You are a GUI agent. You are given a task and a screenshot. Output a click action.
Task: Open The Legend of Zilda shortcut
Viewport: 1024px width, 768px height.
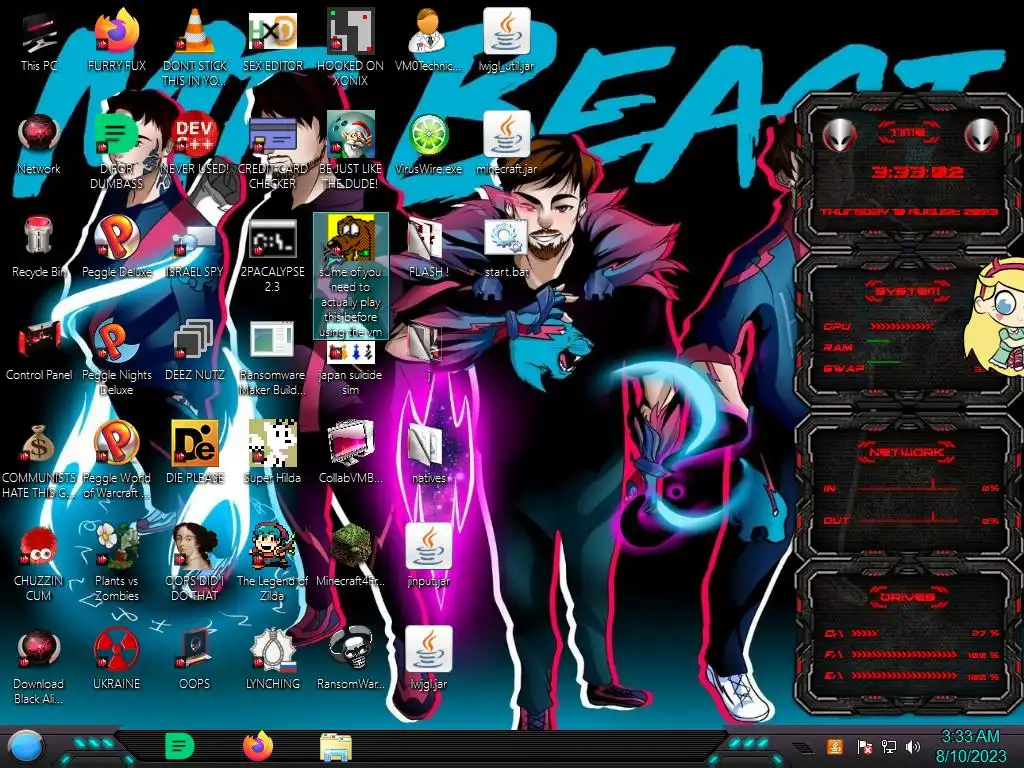point(273,546)
